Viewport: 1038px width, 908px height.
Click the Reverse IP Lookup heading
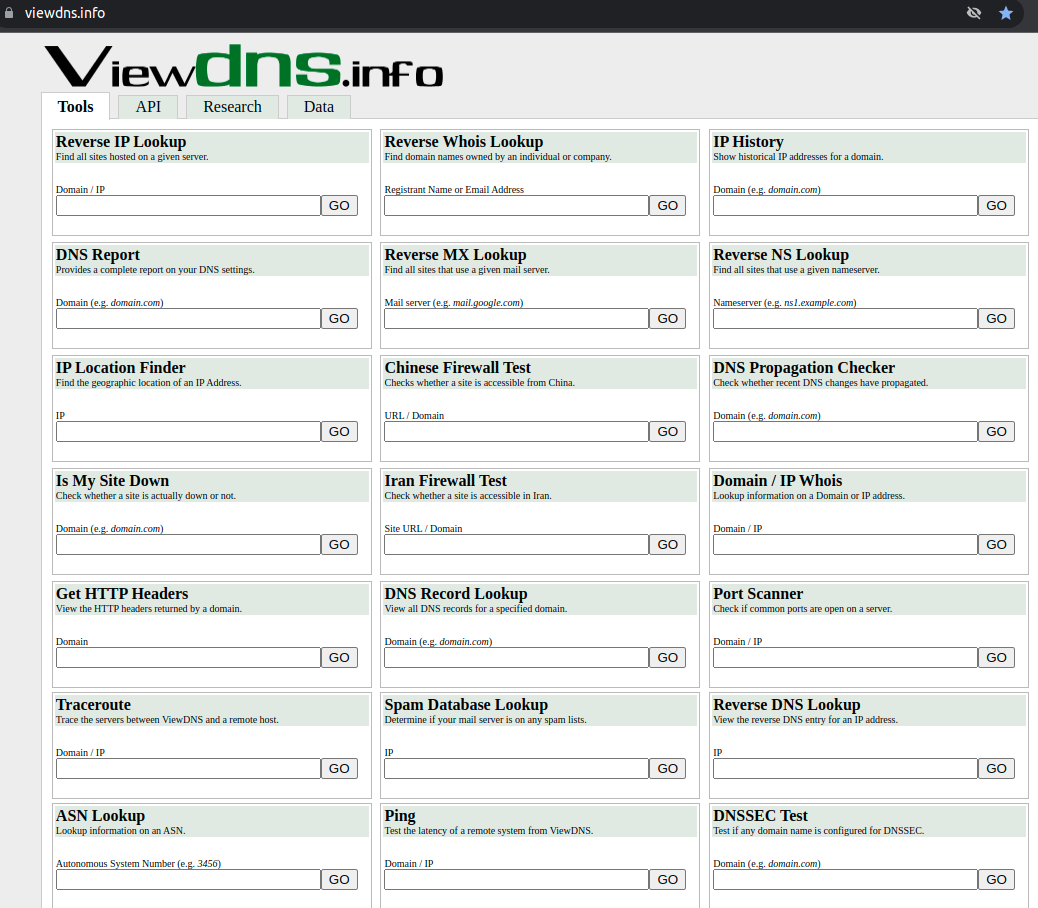(x=121, y=142)
